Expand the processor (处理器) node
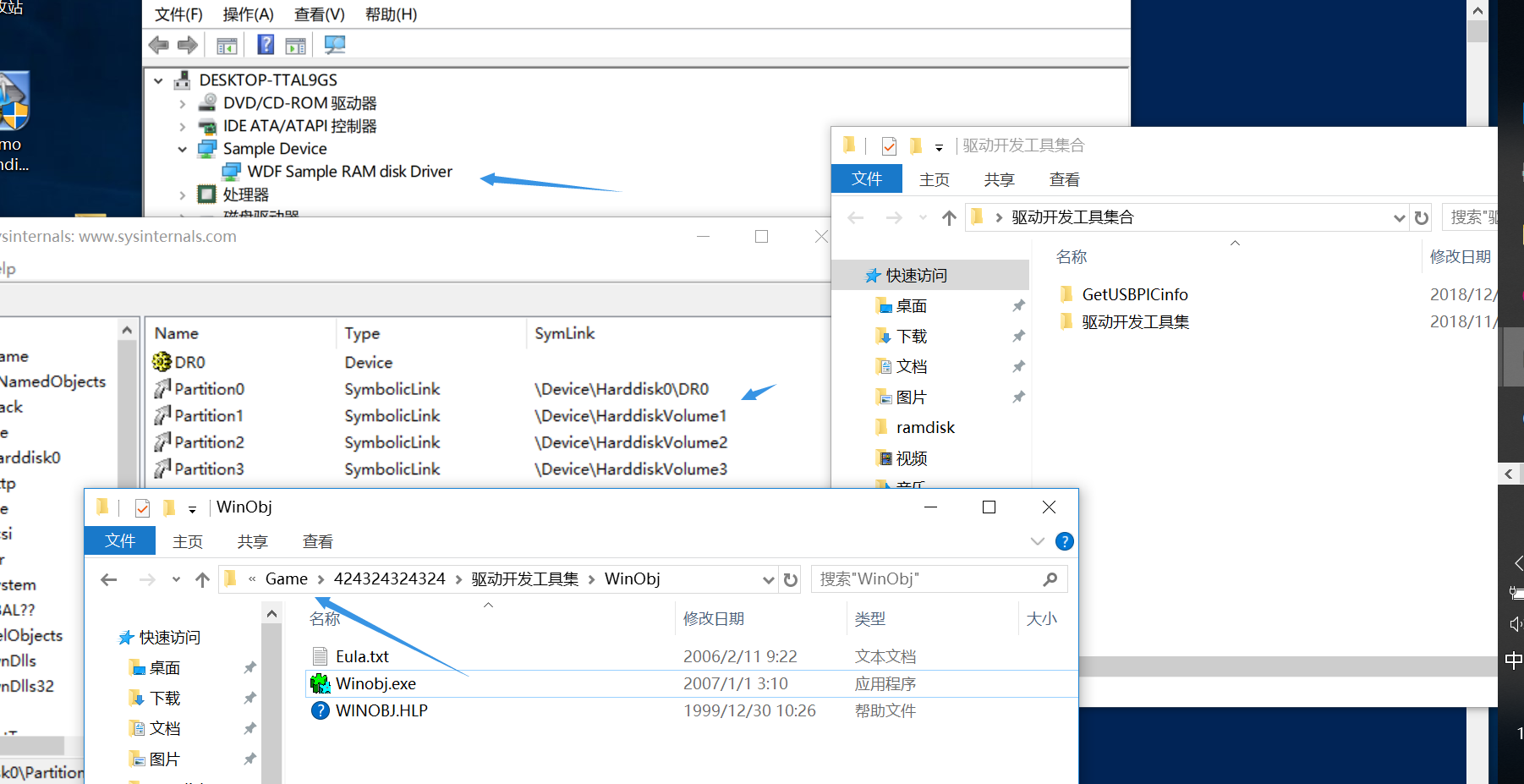 (x=182, y=195)
